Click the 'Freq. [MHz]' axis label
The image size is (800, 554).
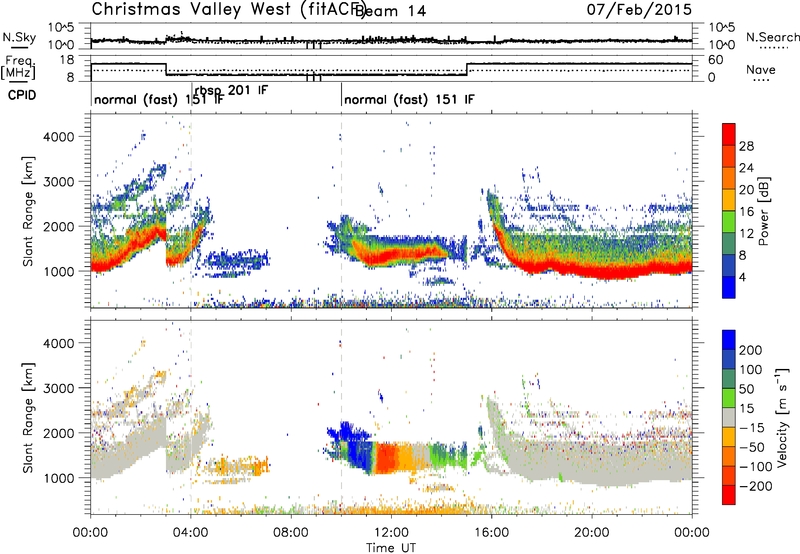[19, 68]
